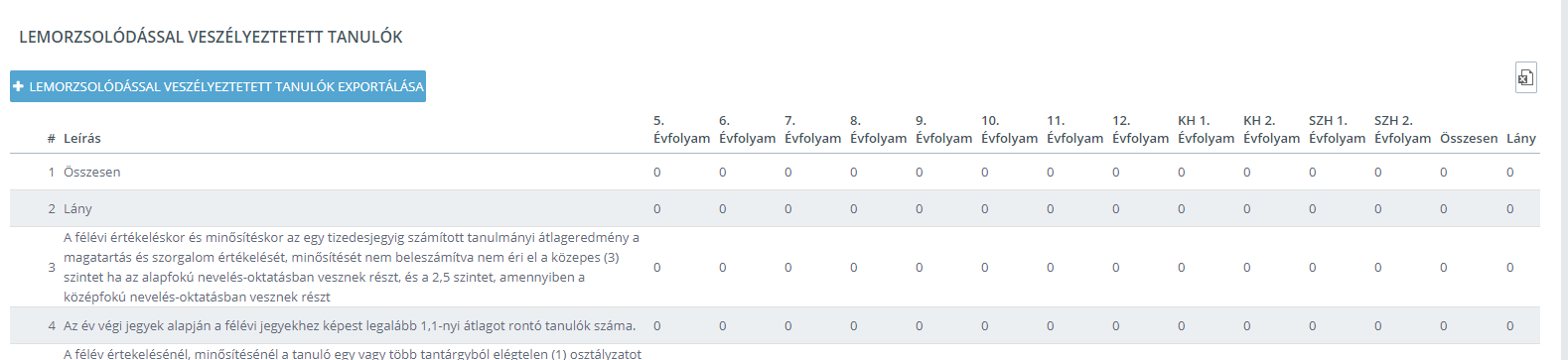The height and width of the screenshot is (360, 1568).
Task: Select the SZH 1. Évfolyam column header
Action: click(x=1337, y=130)
